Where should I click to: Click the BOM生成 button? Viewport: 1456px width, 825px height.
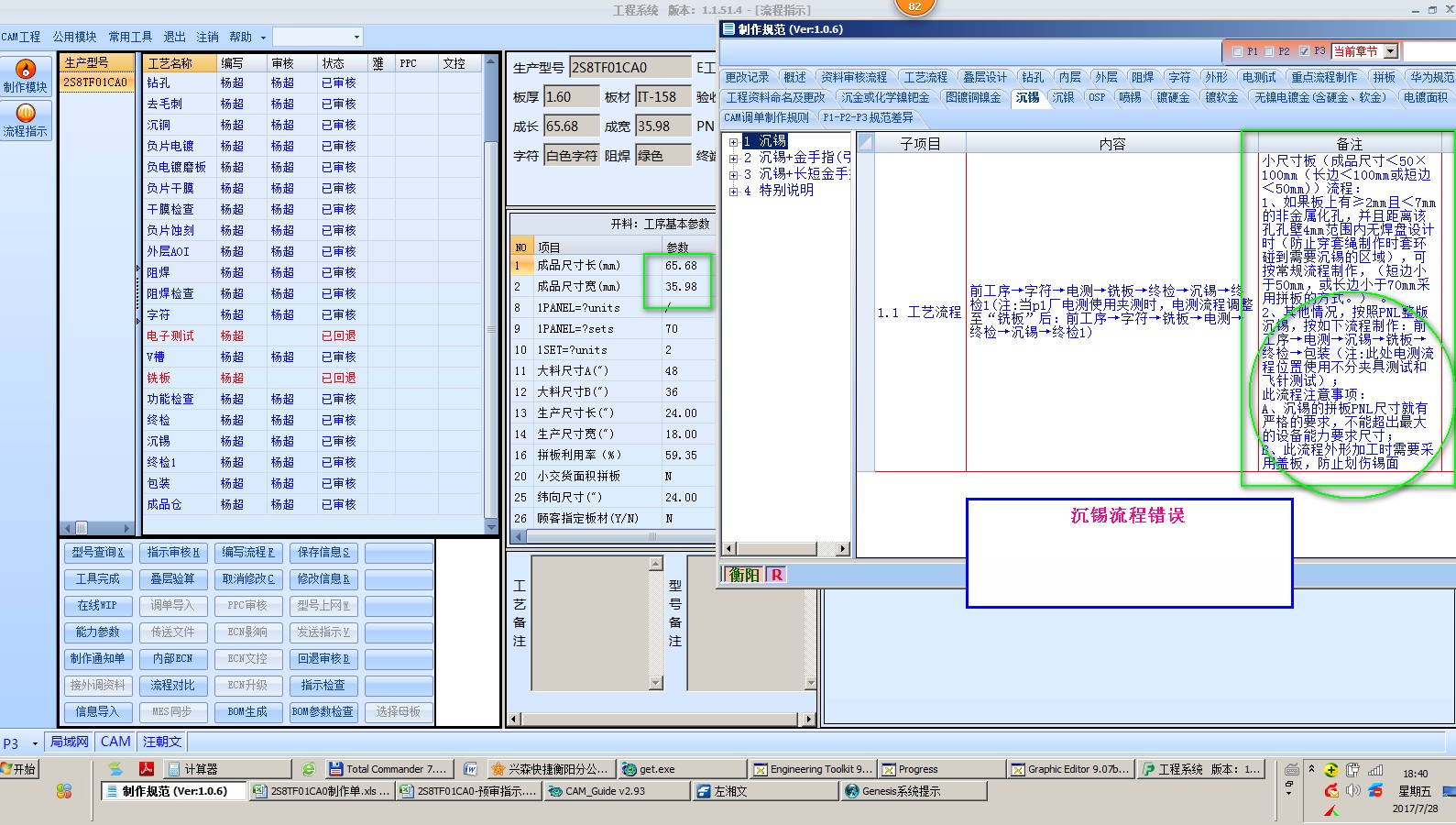tap(247, 711)
